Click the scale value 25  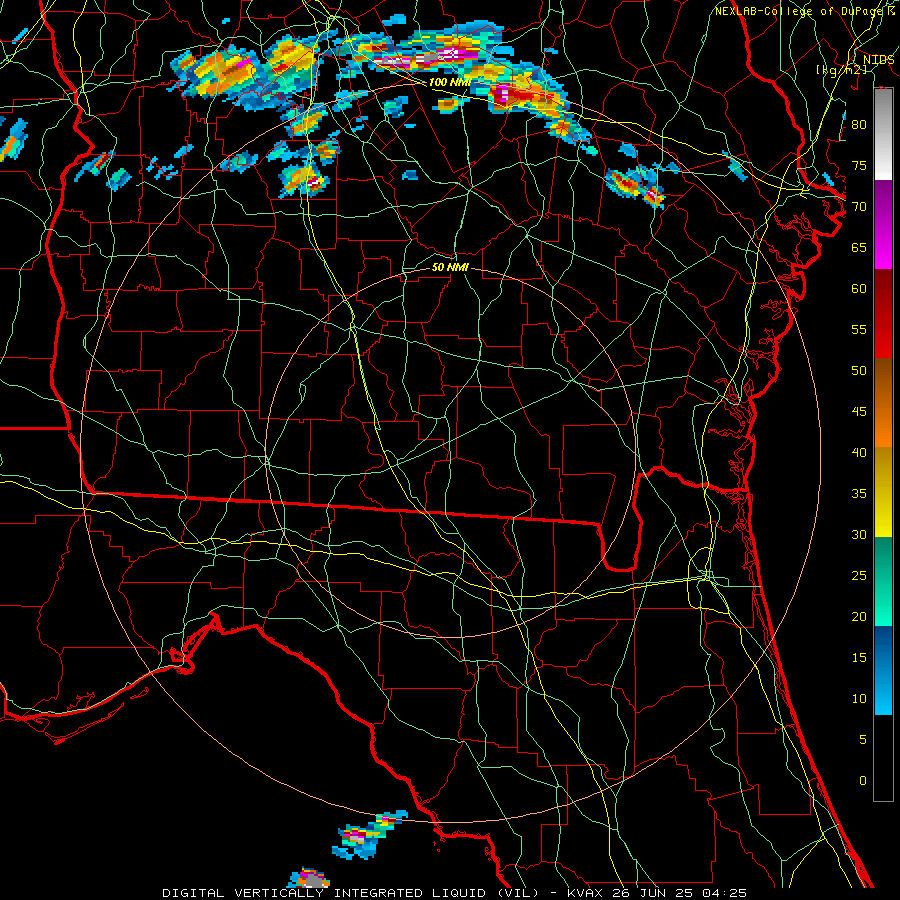(x=859, y=576)
